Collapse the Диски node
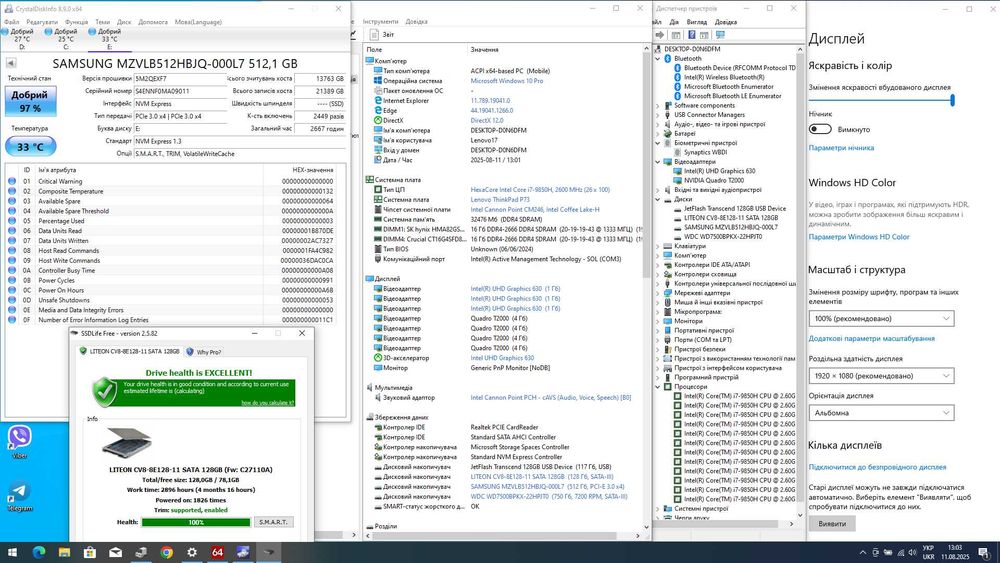Screen dimensions: 1000x563 pyautogui.click(x=658, y=199)
